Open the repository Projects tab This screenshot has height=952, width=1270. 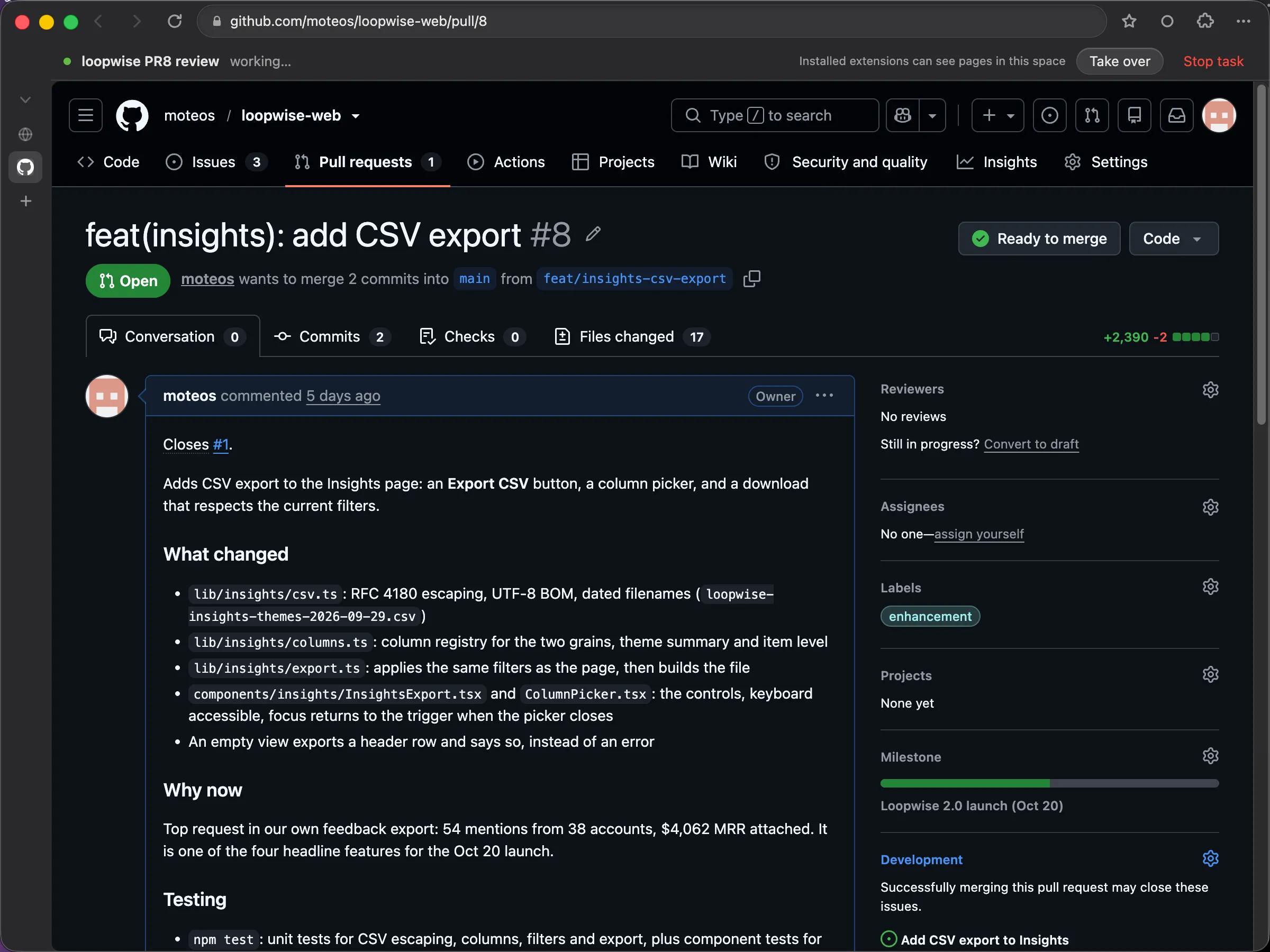coord(613,162)
